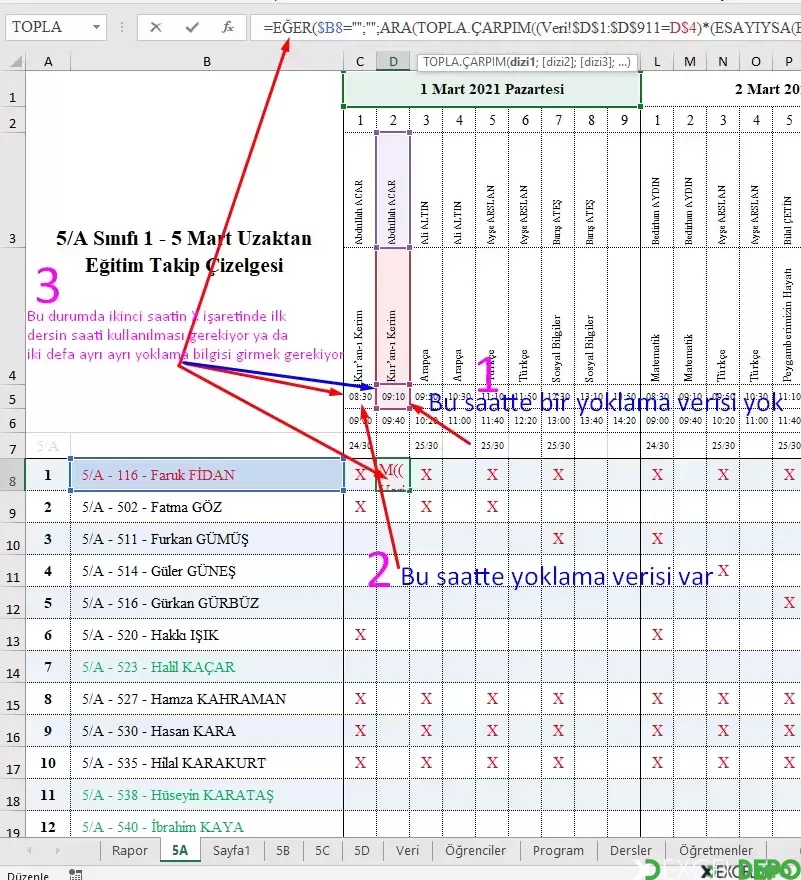Viewport: 801px width, 880px height.
Task: Open the Dersler sheet tab
Action: [x=631, y=850]
